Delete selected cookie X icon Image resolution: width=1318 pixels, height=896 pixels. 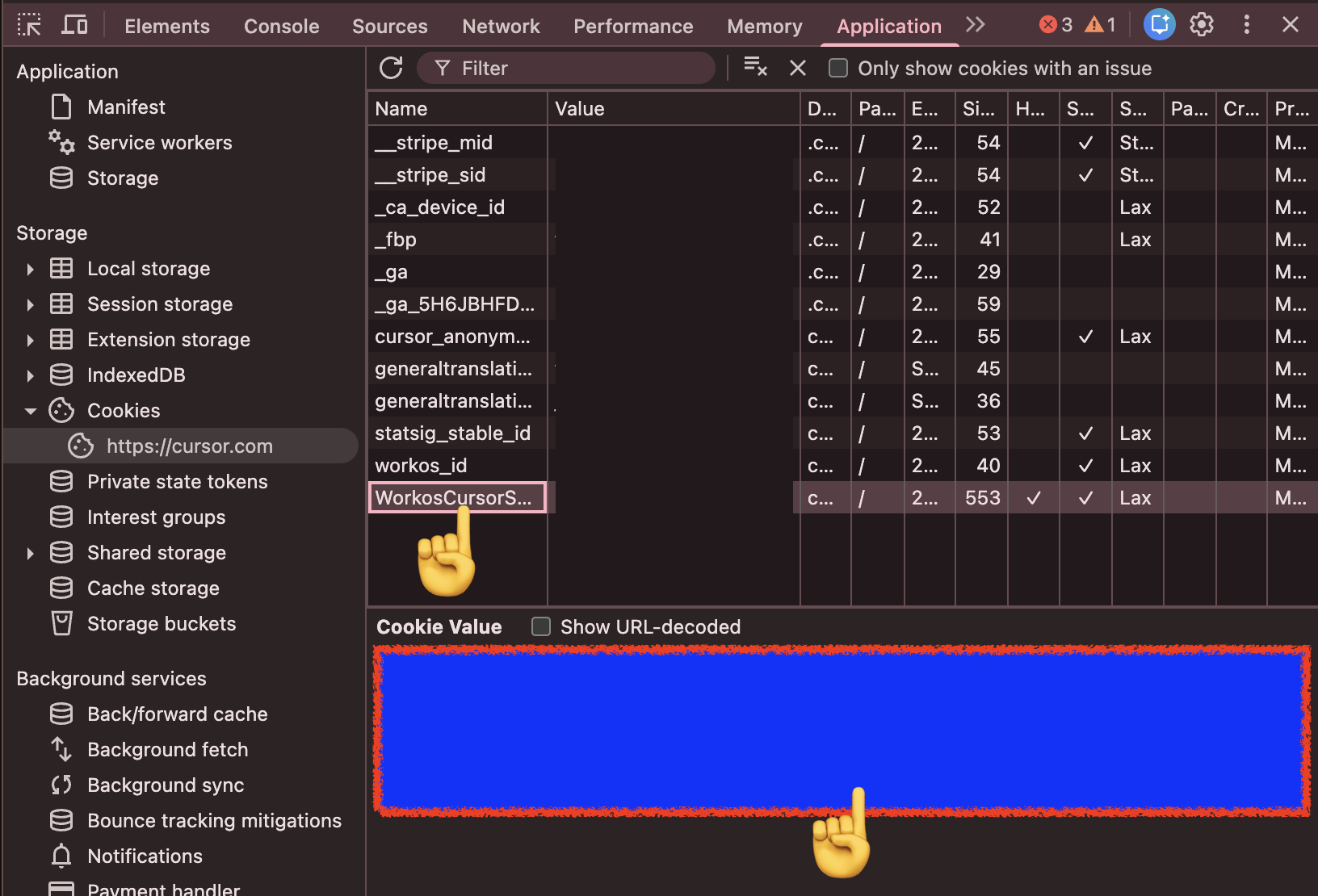(x=798, y=68)
